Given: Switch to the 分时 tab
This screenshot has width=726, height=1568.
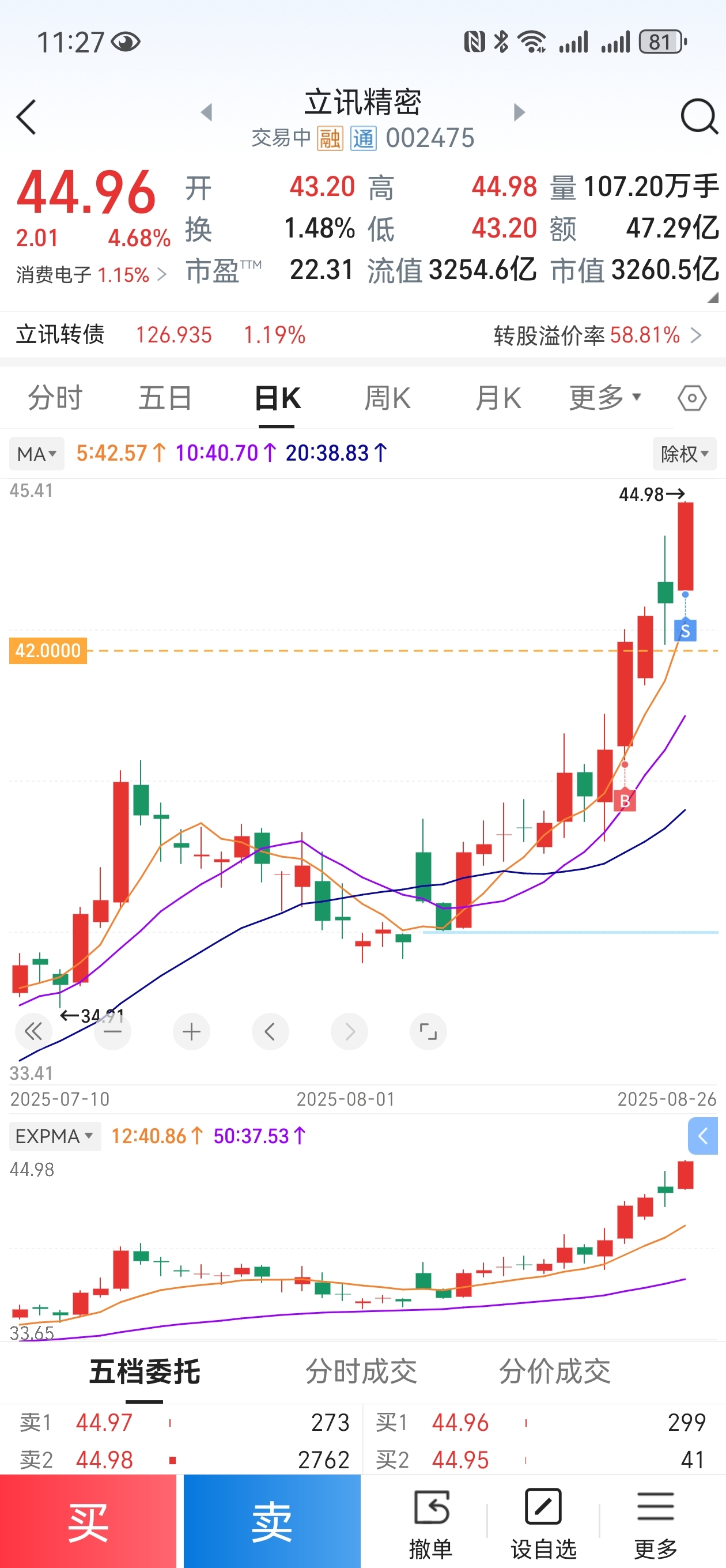Looking at the screenshot, I should click(55, 399).
